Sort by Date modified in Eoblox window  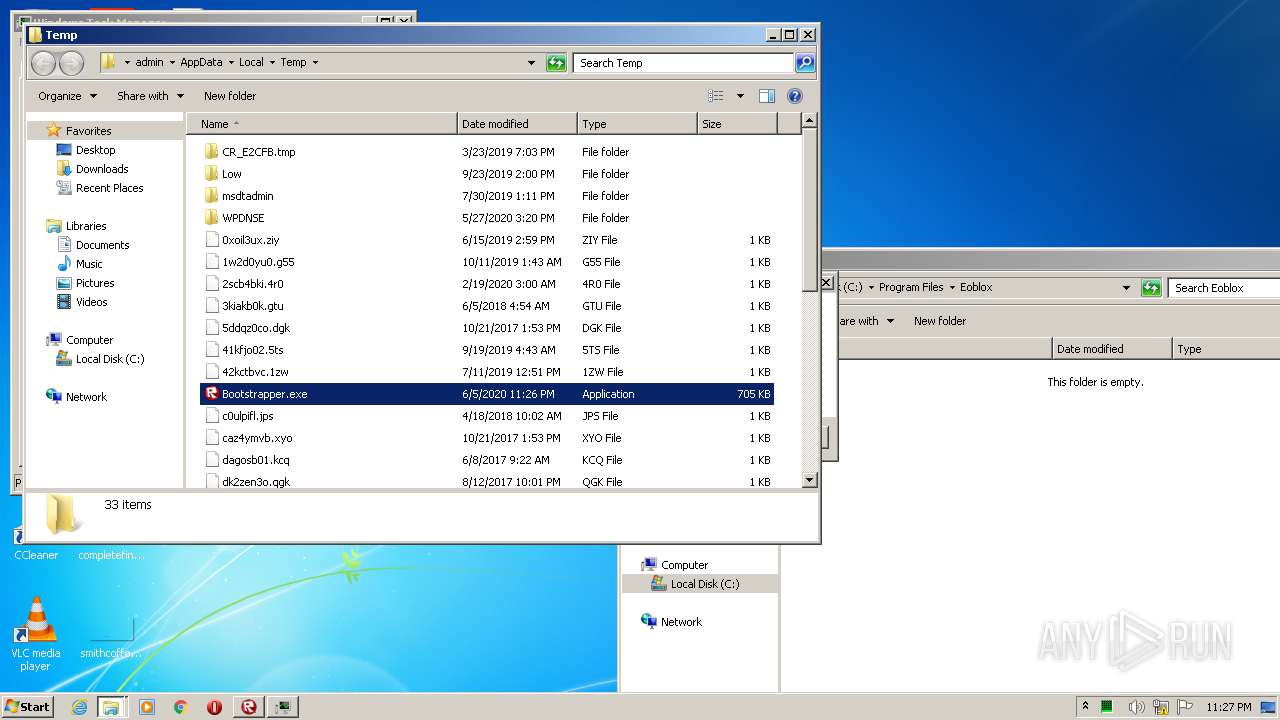(1112, 349)
